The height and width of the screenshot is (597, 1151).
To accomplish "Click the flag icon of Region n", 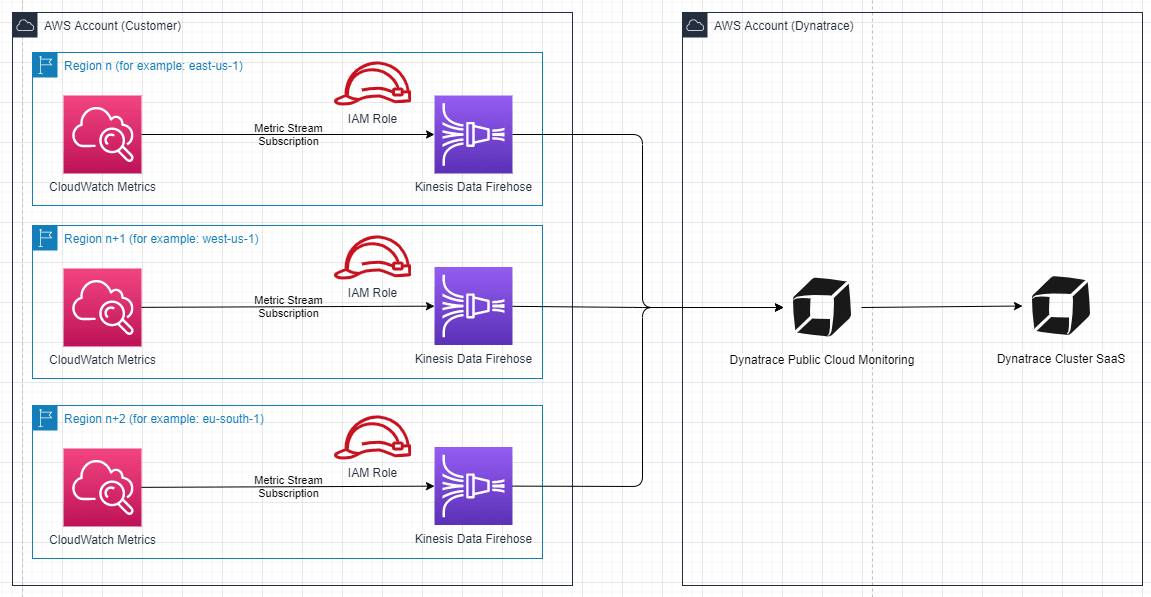I will [46, 65].
